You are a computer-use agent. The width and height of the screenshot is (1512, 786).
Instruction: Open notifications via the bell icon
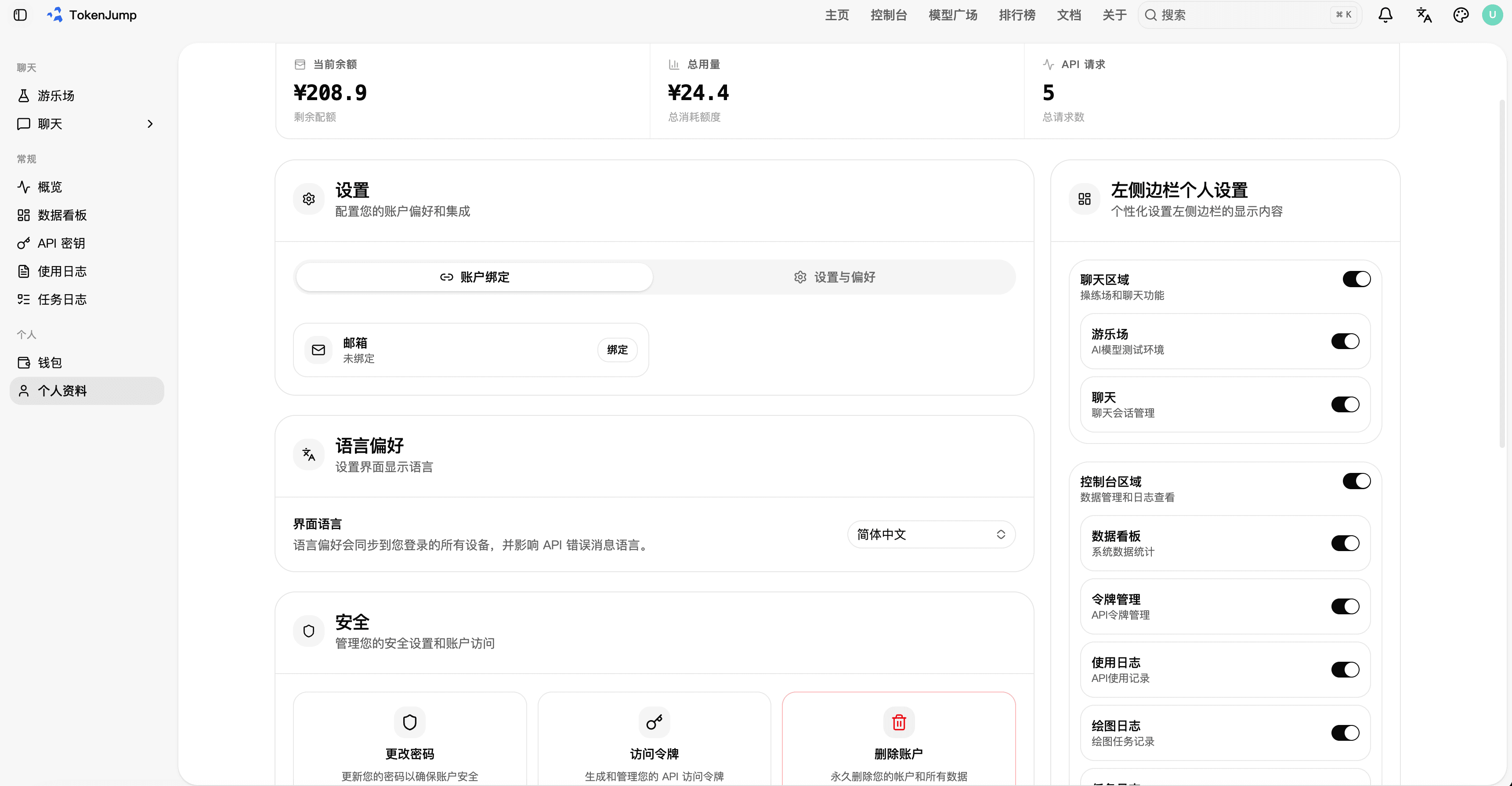(x=1385, y=14)
